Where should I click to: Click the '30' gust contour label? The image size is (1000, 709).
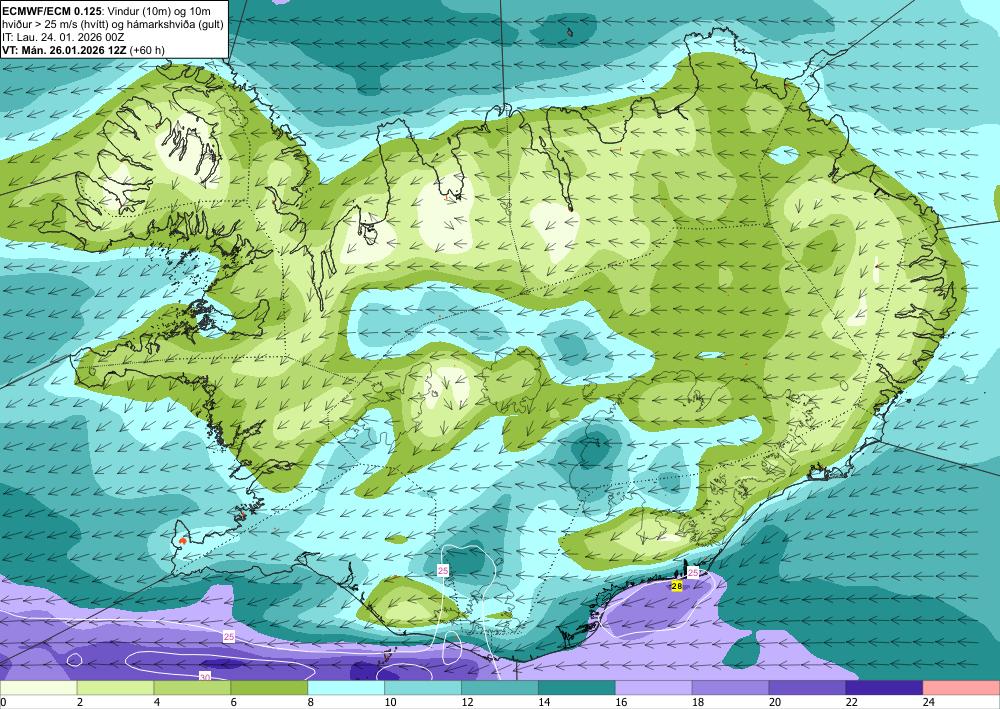[205, 676]
